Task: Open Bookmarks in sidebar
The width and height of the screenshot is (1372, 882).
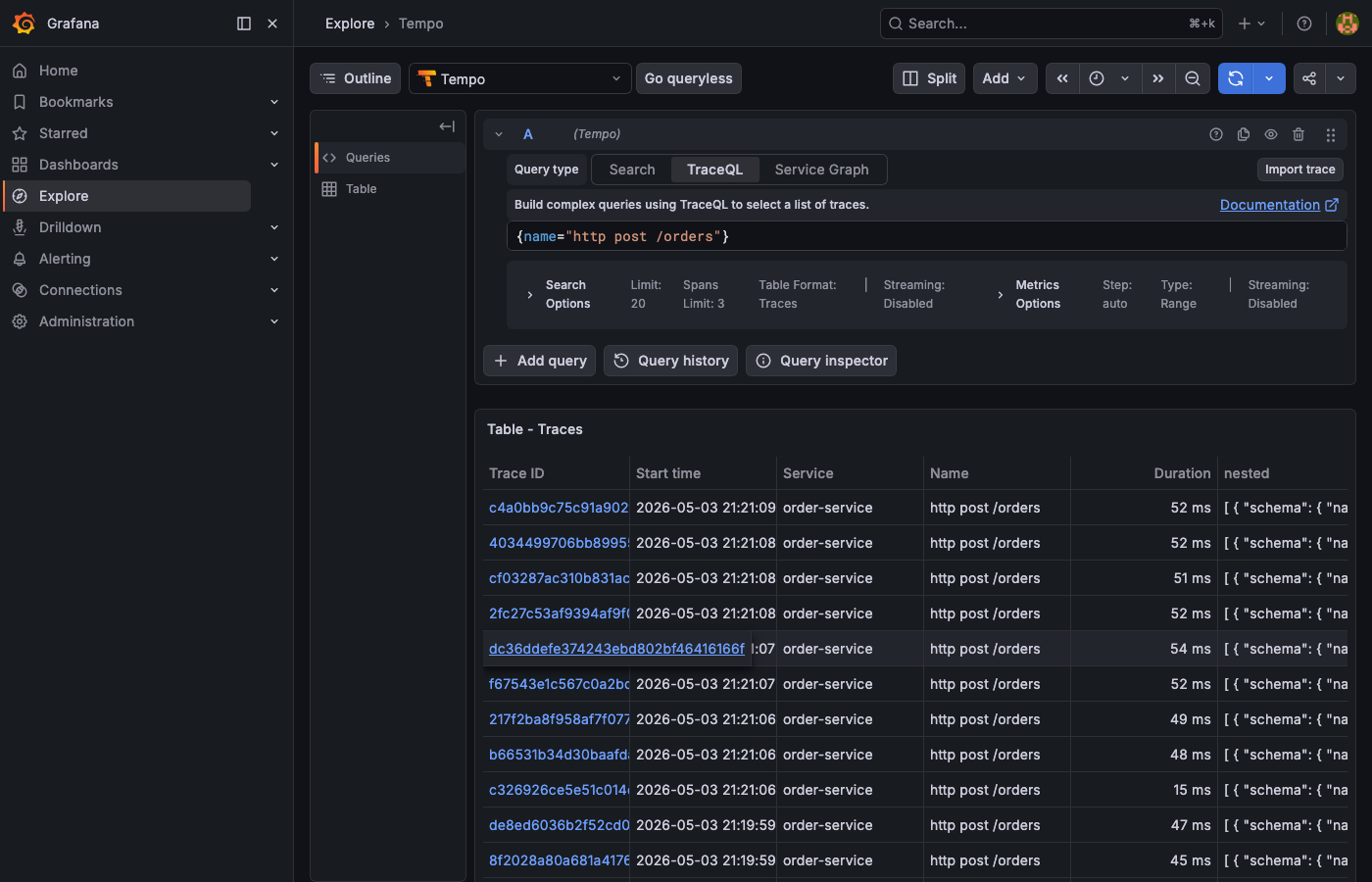Action: point(76,102)
